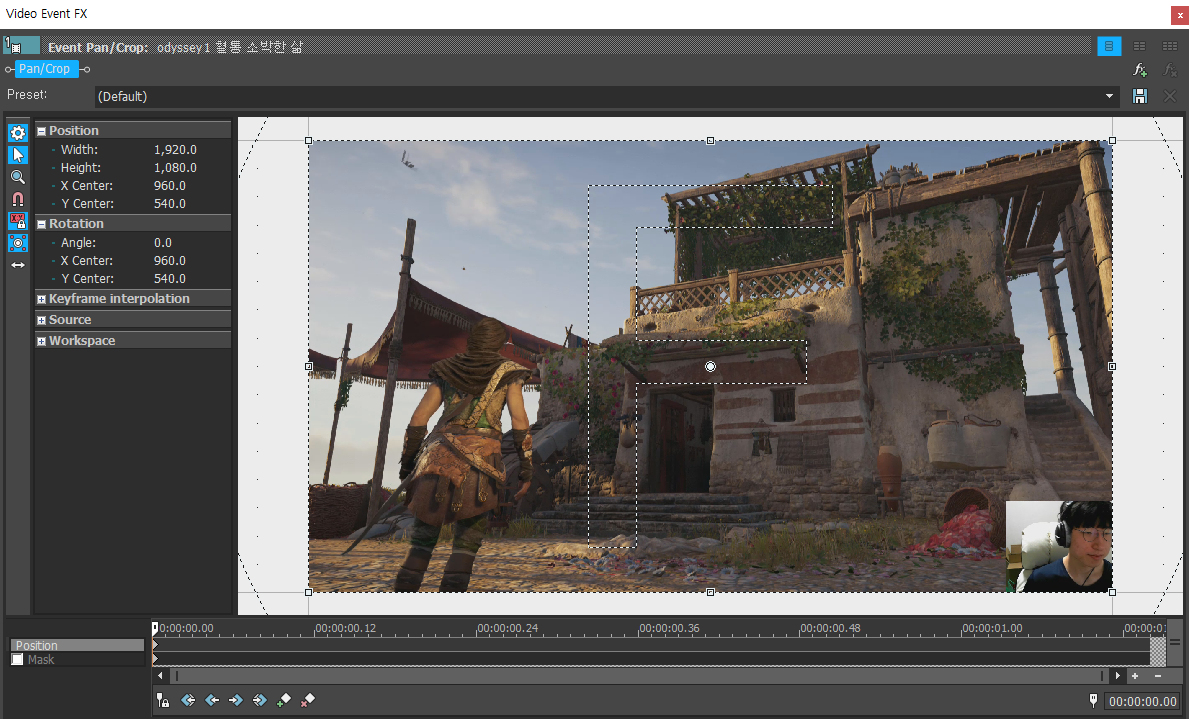
Task: Edit Position Width value 1,920.0
Action: pos(175,149)
